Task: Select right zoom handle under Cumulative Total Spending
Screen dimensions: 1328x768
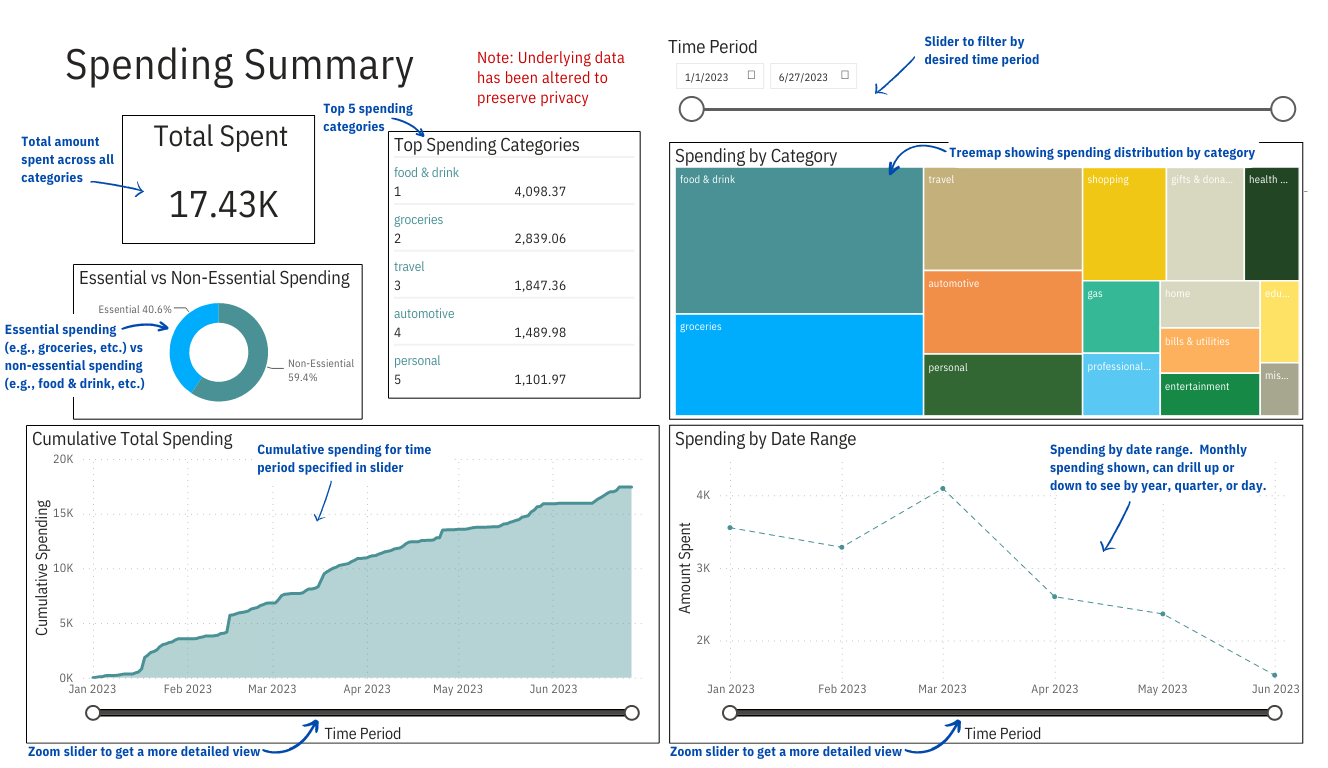Action: [631, 712]
